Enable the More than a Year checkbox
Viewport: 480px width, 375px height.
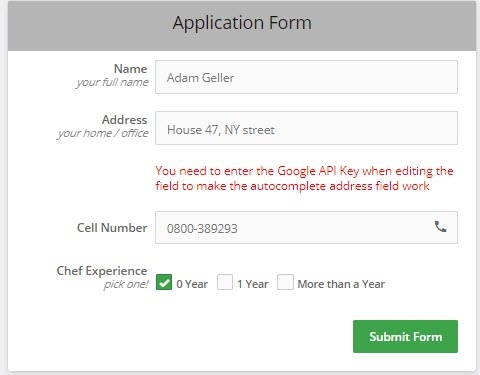[285, 282]
